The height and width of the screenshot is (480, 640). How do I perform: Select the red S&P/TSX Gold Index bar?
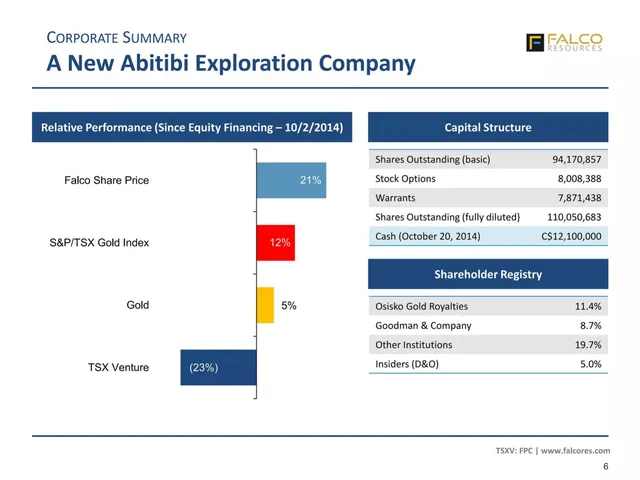[x=276, y=243]
